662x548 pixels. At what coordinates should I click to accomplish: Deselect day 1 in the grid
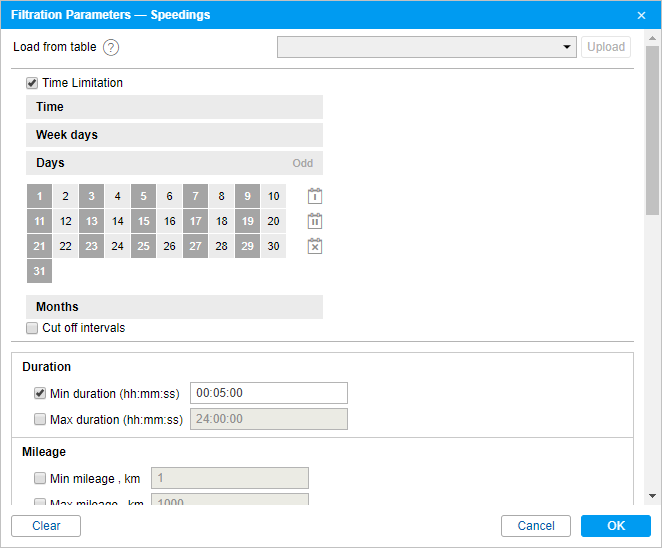point(40,196)
